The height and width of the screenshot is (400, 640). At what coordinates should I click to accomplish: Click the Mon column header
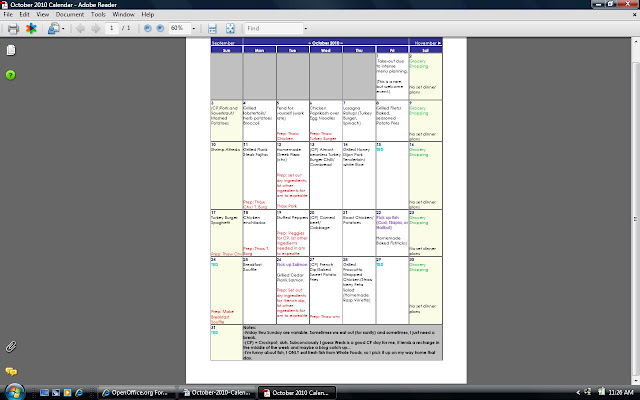(x=260, y=50)
